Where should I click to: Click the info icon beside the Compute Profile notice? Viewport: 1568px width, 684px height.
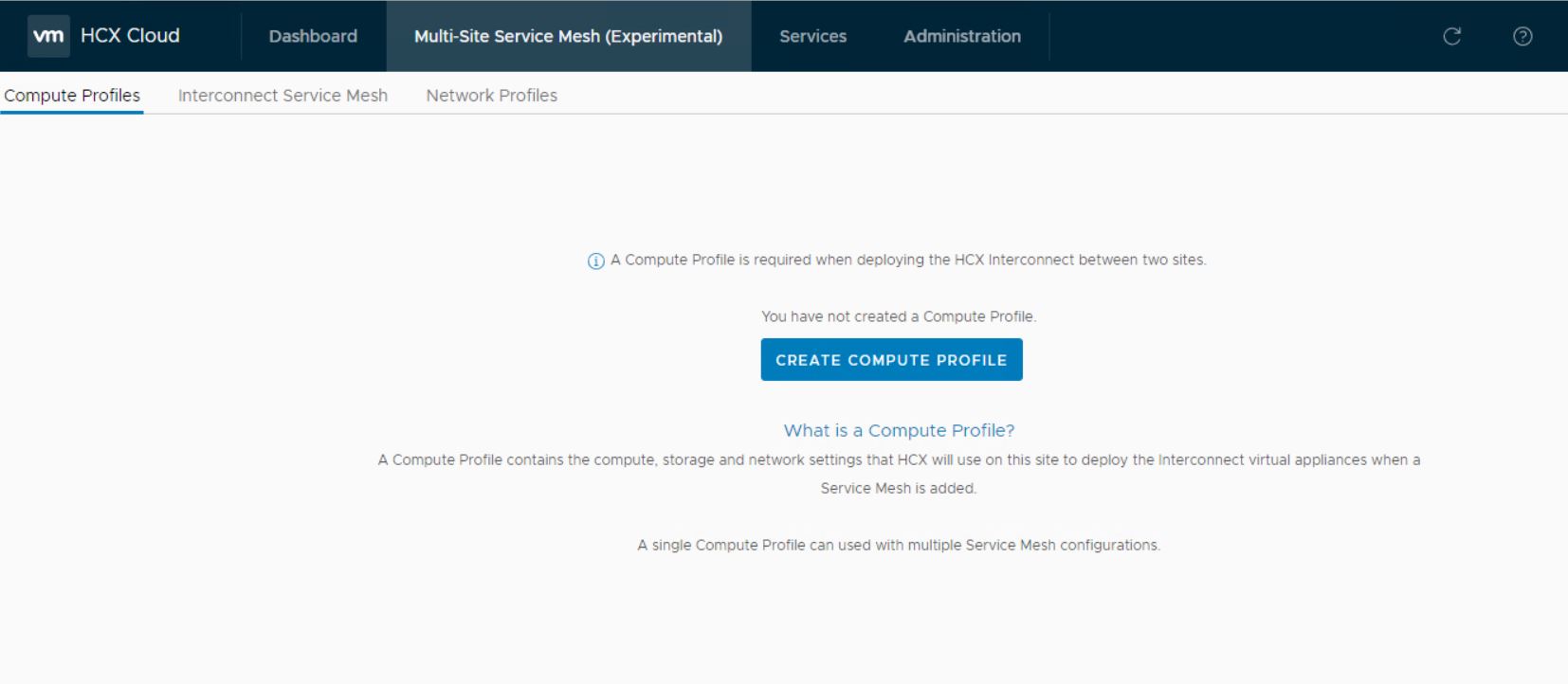click(595, 261)
